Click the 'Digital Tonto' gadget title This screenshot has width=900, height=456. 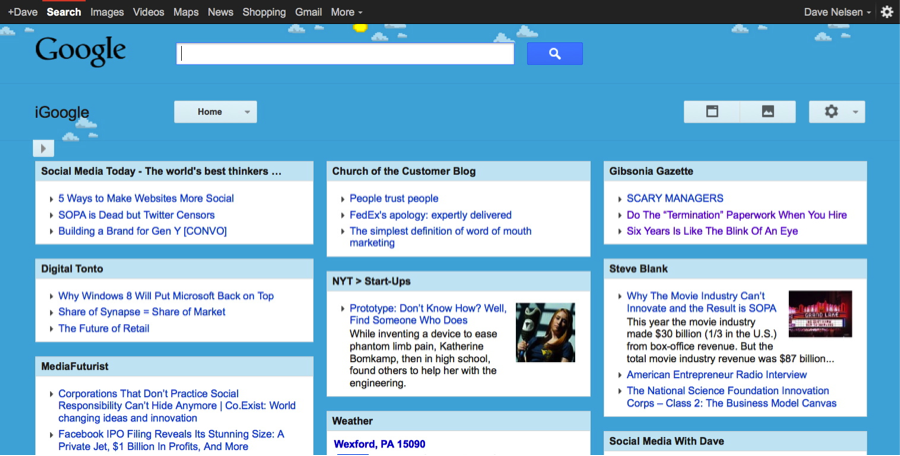72,269
